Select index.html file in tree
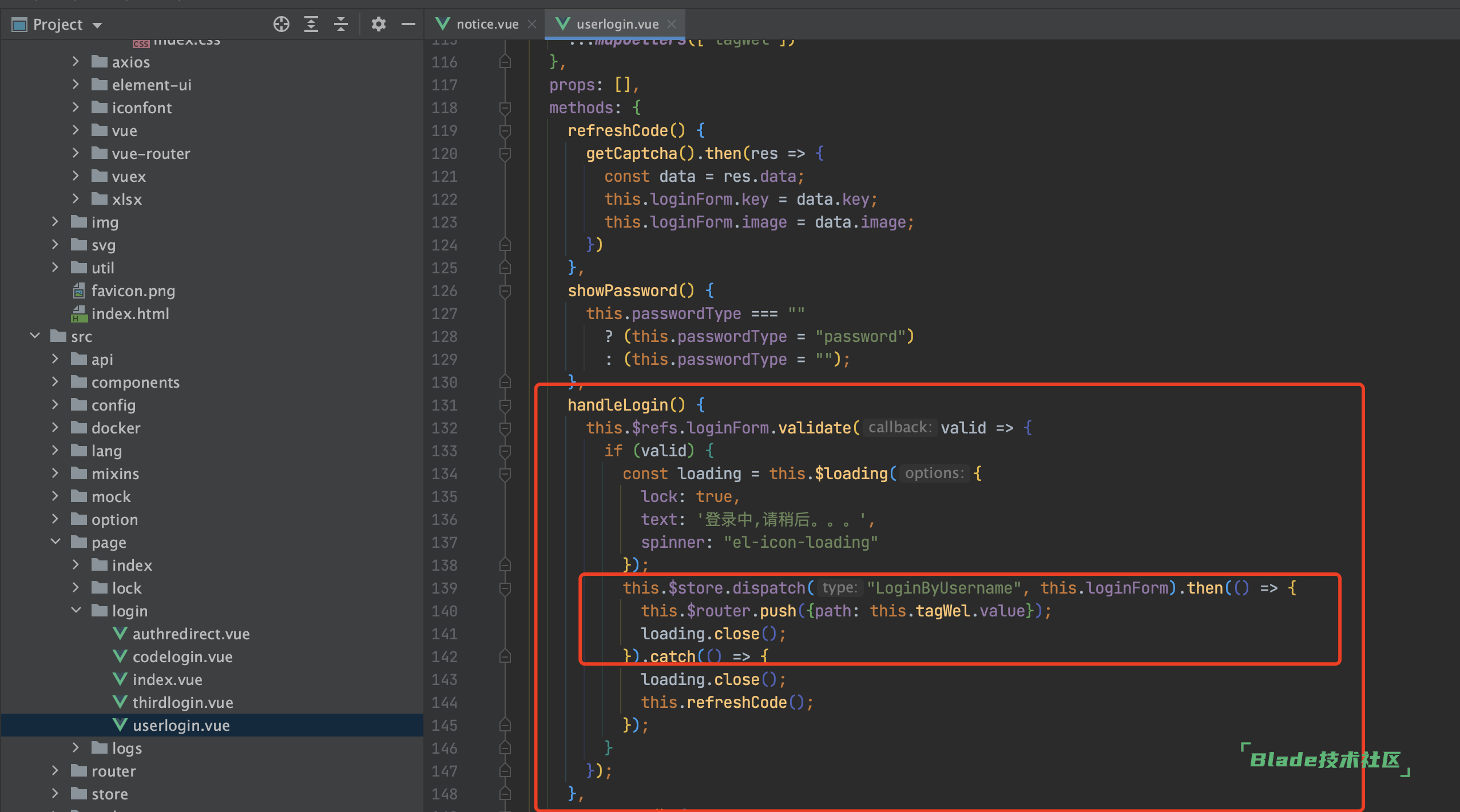 coord(130,314)
